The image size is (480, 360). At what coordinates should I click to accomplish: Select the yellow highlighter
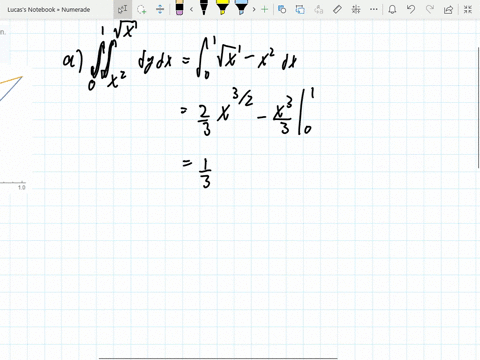point(222,8)
